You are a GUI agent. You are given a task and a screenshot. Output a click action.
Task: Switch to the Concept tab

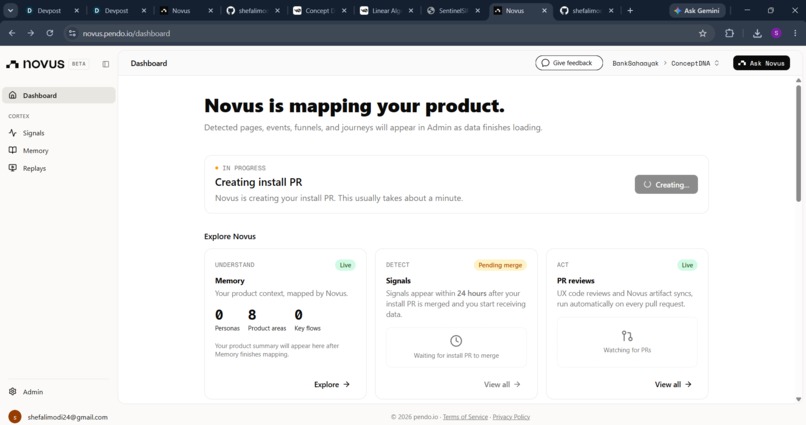(x=319, y=10)
